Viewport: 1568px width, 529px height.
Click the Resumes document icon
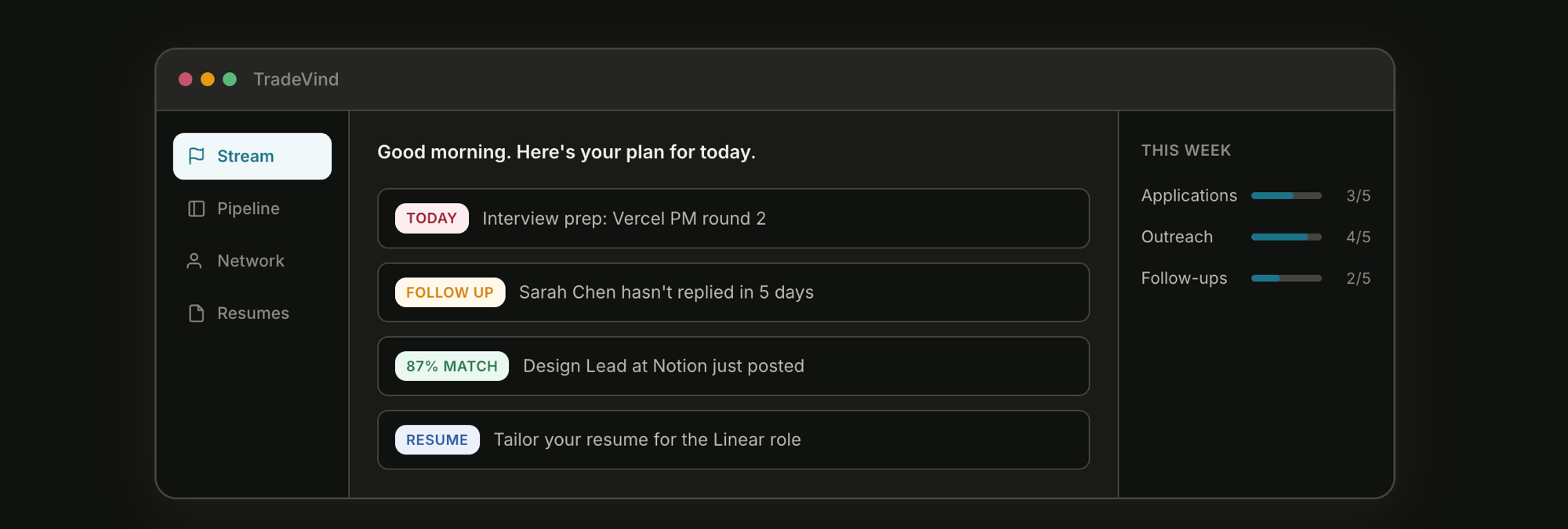(196, 313)
